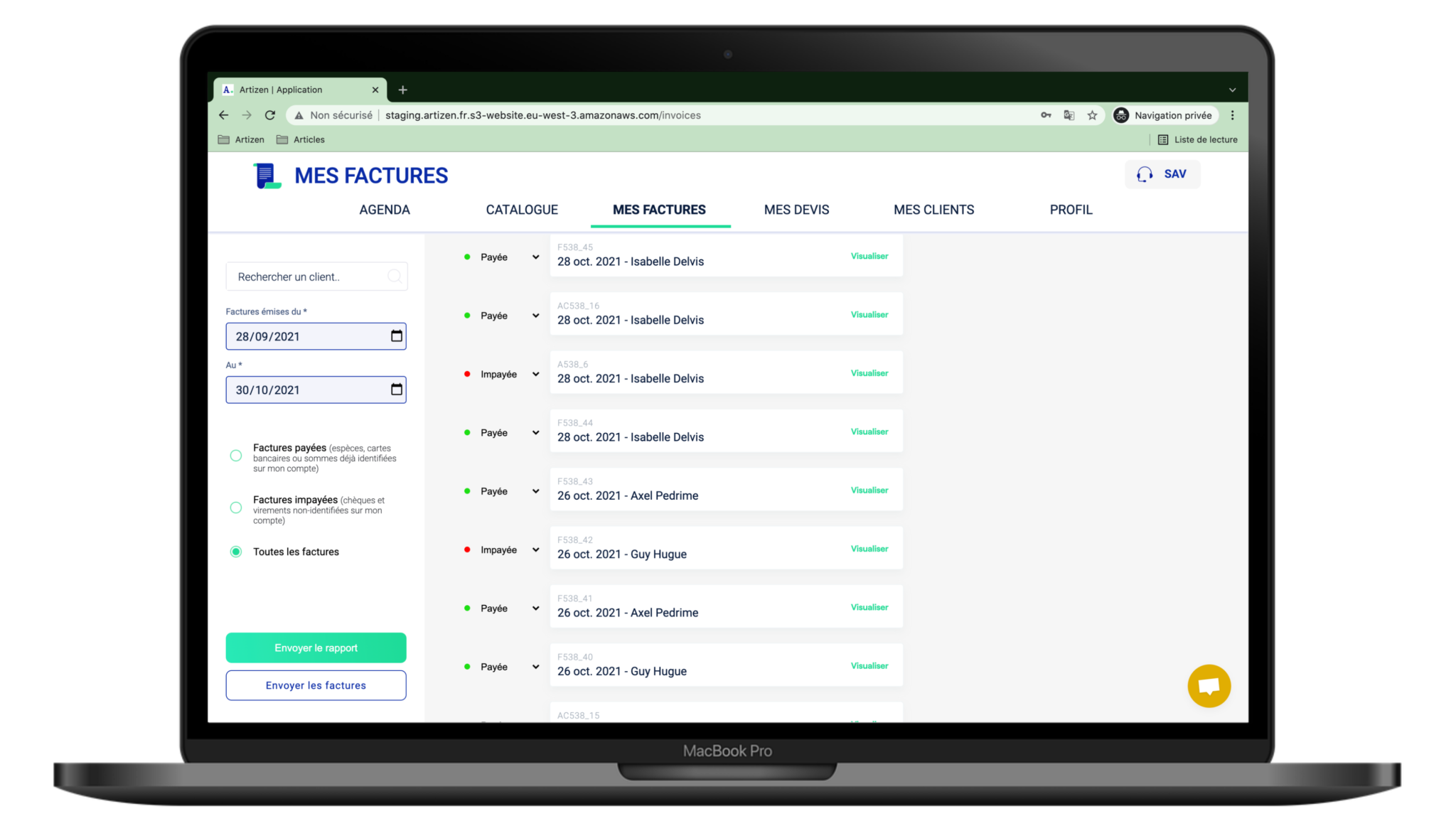
Task: Click Visualiser for invoice F538_43
Action: 869,490
